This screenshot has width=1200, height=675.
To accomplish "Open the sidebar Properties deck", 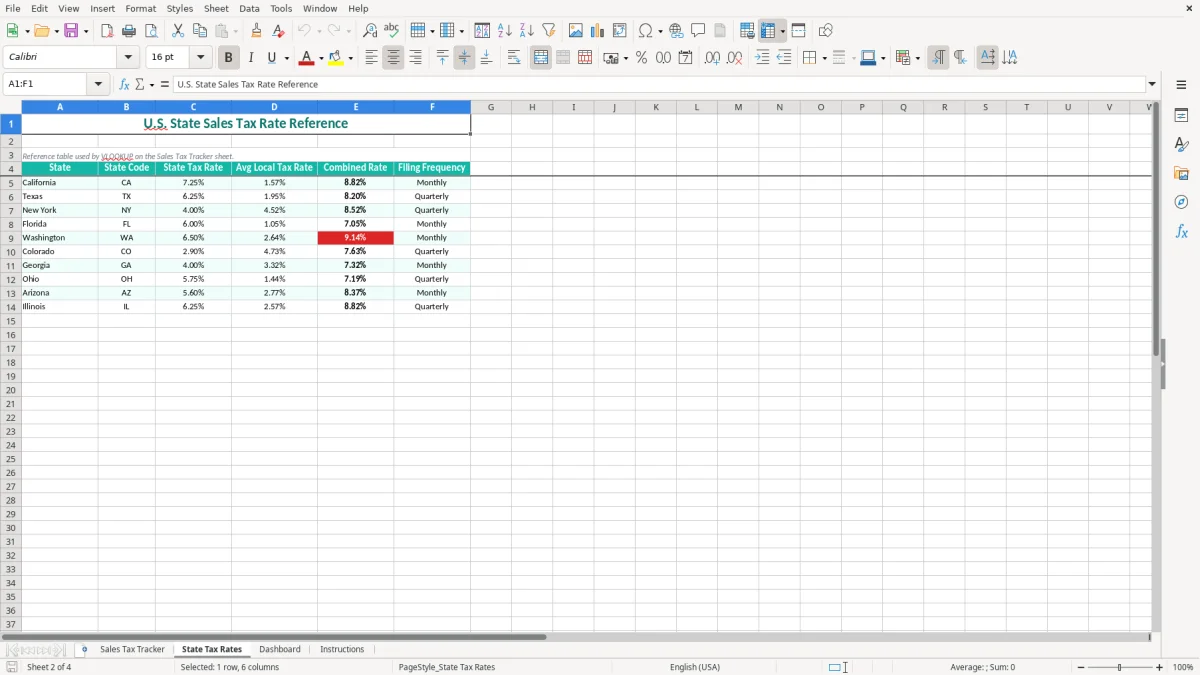I will pyautogui.click(x=1181, y=116).
